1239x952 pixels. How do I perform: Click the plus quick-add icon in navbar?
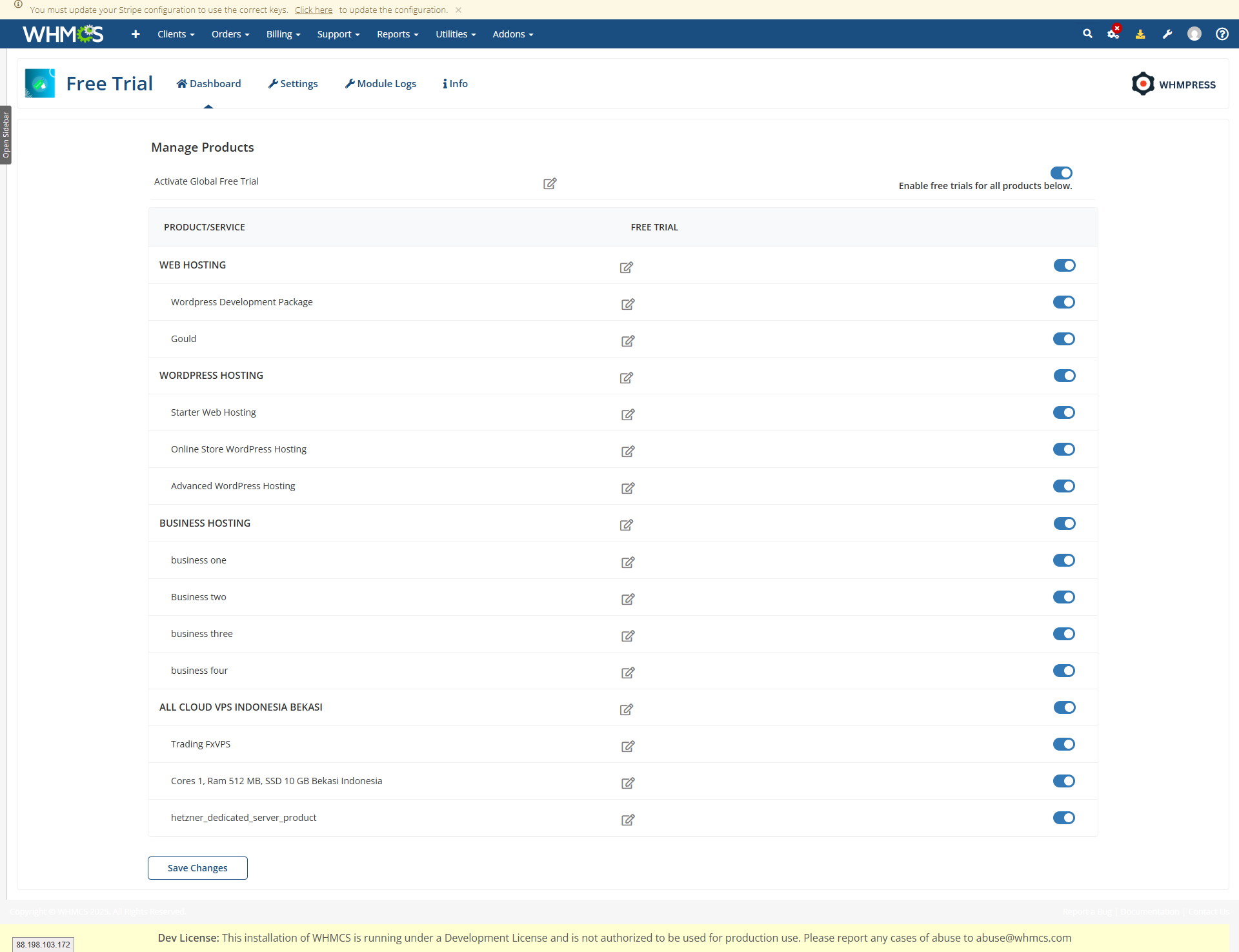[x=136, y=34]
